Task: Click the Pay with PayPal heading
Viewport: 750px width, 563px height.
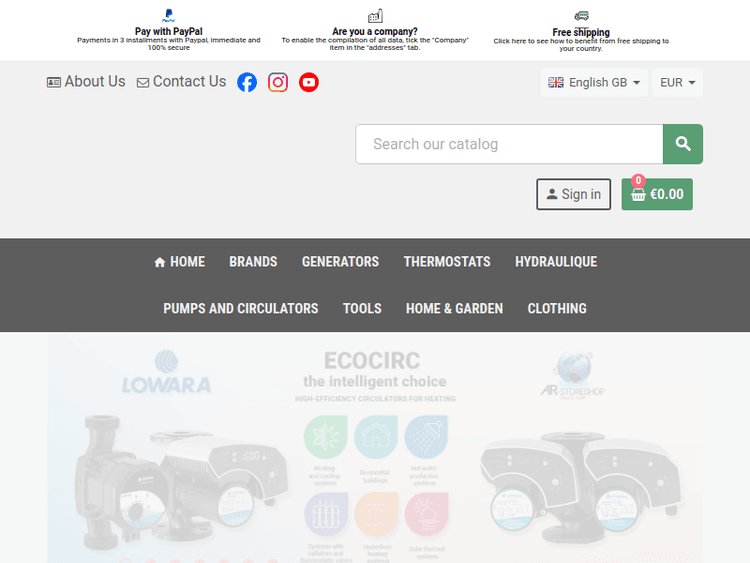Action: coord(168,32)
